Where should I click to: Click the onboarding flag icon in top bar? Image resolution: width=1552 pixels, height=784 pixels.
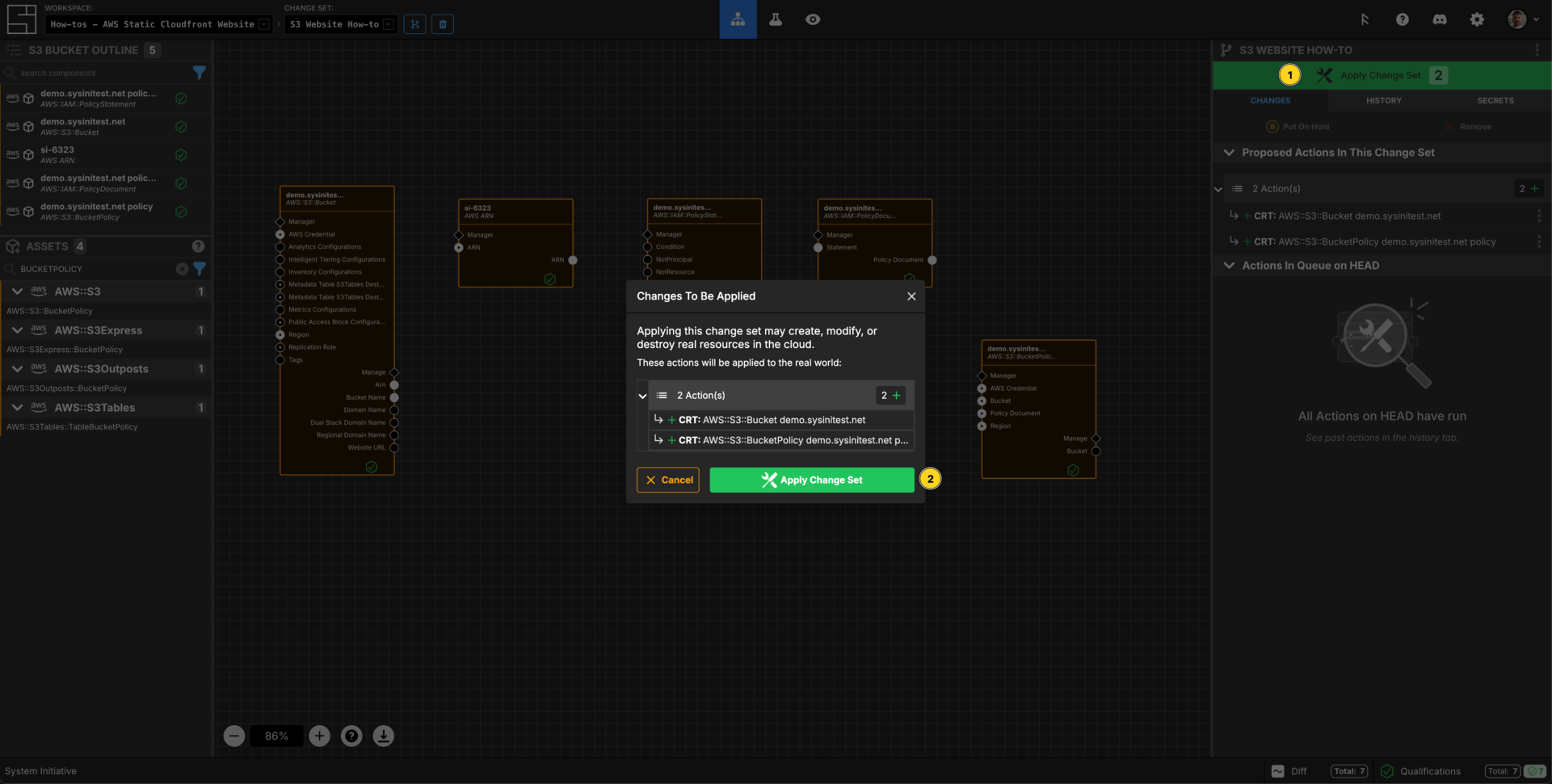tap(1365, 19)
